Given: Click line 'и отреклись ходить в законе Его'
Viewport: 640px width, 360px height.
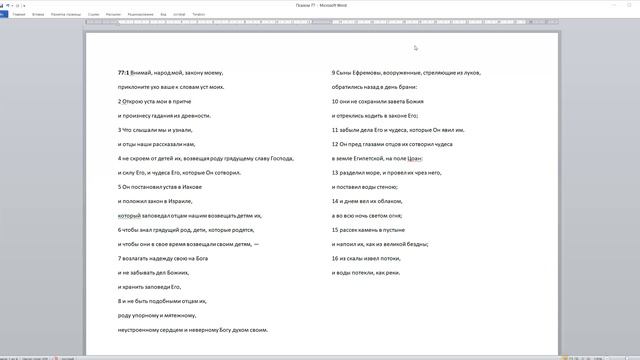Looking at the screenshot, I should (375, 116).
